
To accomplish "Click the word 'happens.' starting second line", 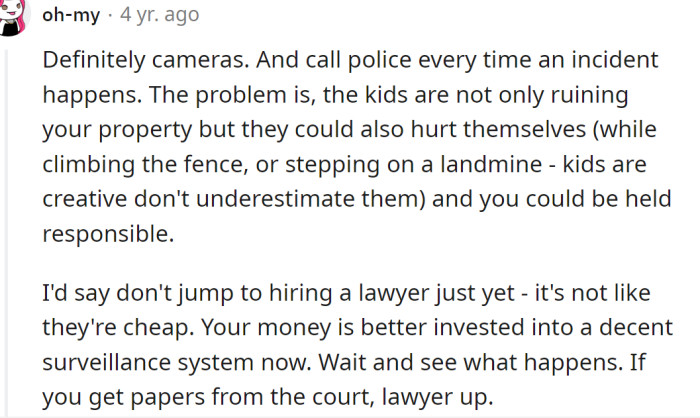I will (92, 95).
